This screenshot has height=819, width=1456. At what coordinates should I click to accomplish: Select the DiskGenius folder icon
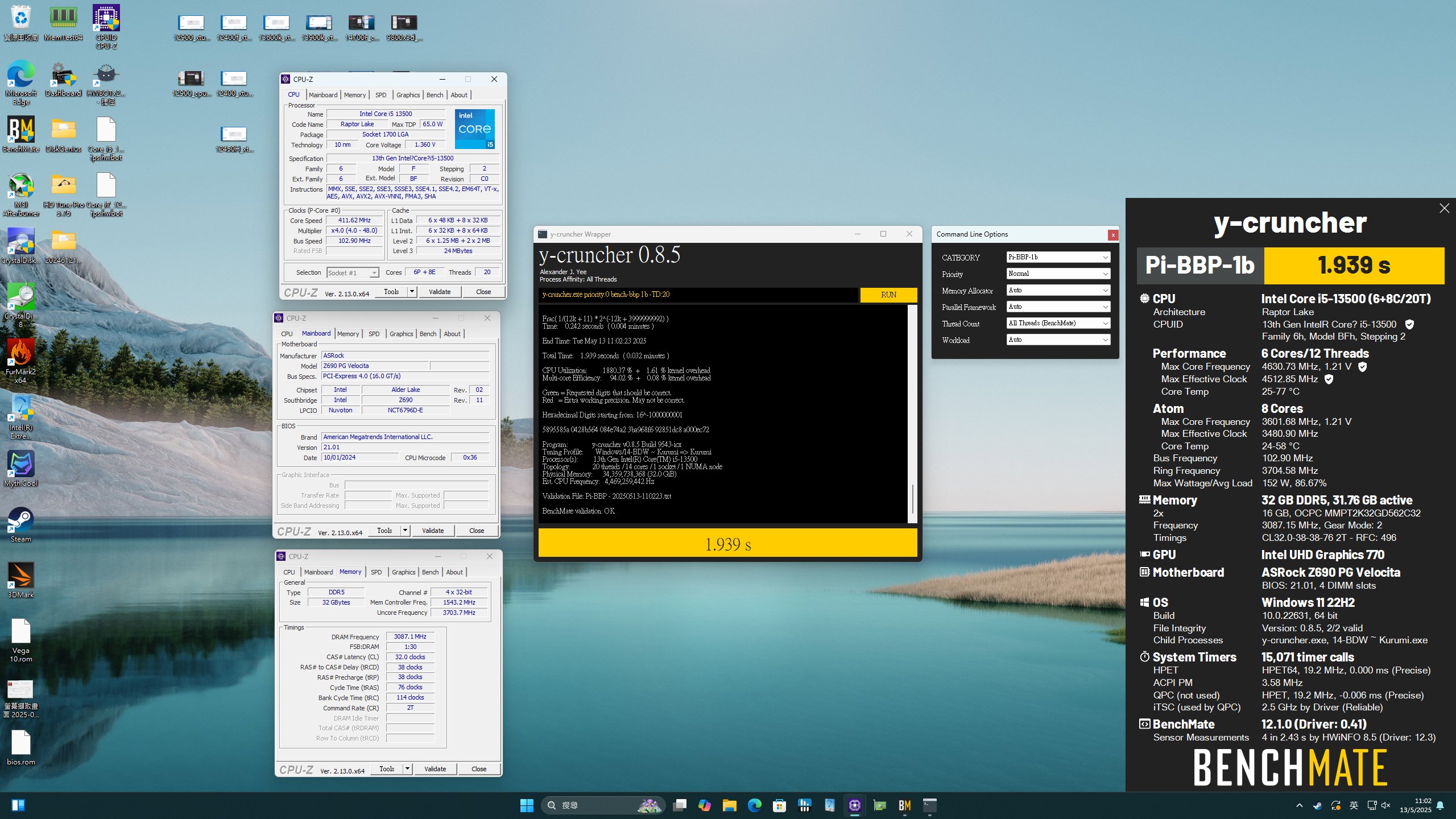[63, 134]
